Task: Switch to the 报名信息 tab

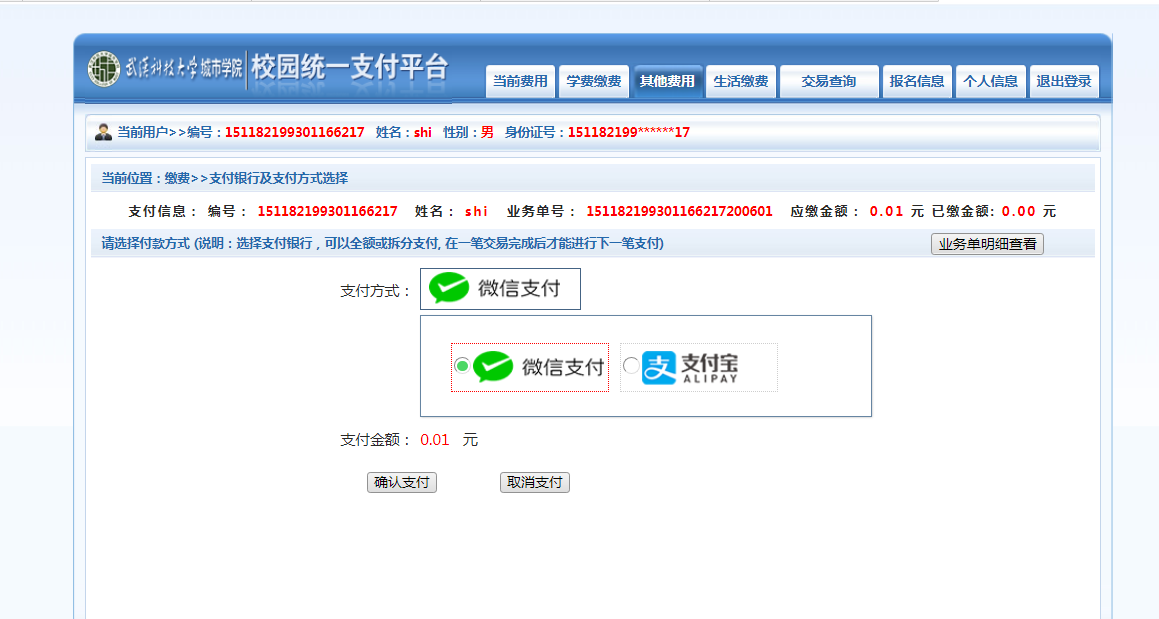Action: pos(917,82)
